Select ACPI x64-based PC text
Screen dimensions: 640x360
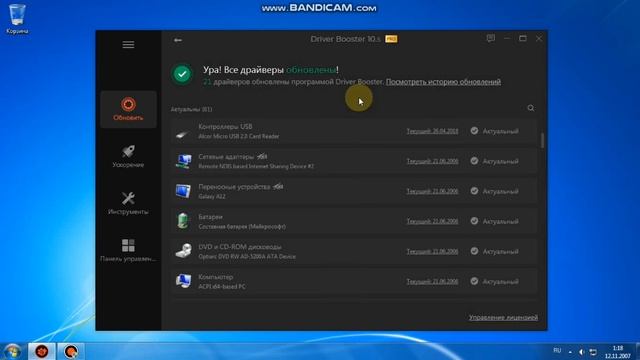[x=222, y=287]
